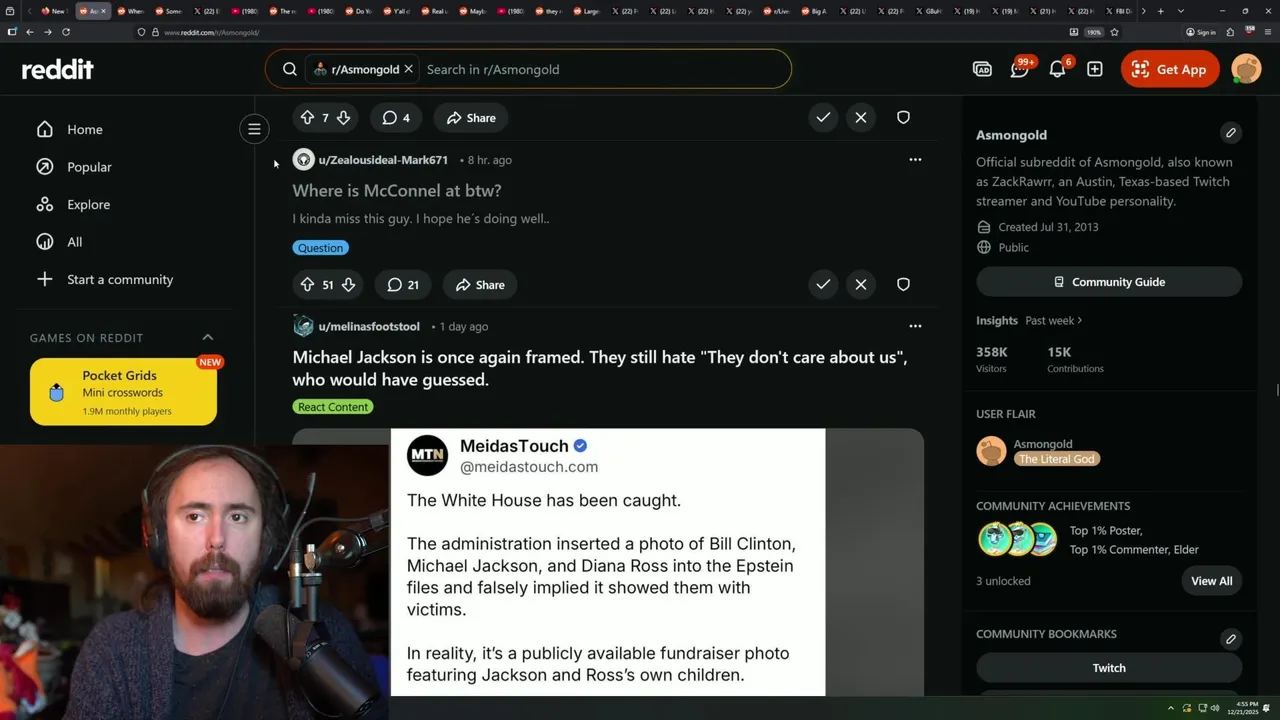Open u/melinasfootstool profile

[370, 327]
